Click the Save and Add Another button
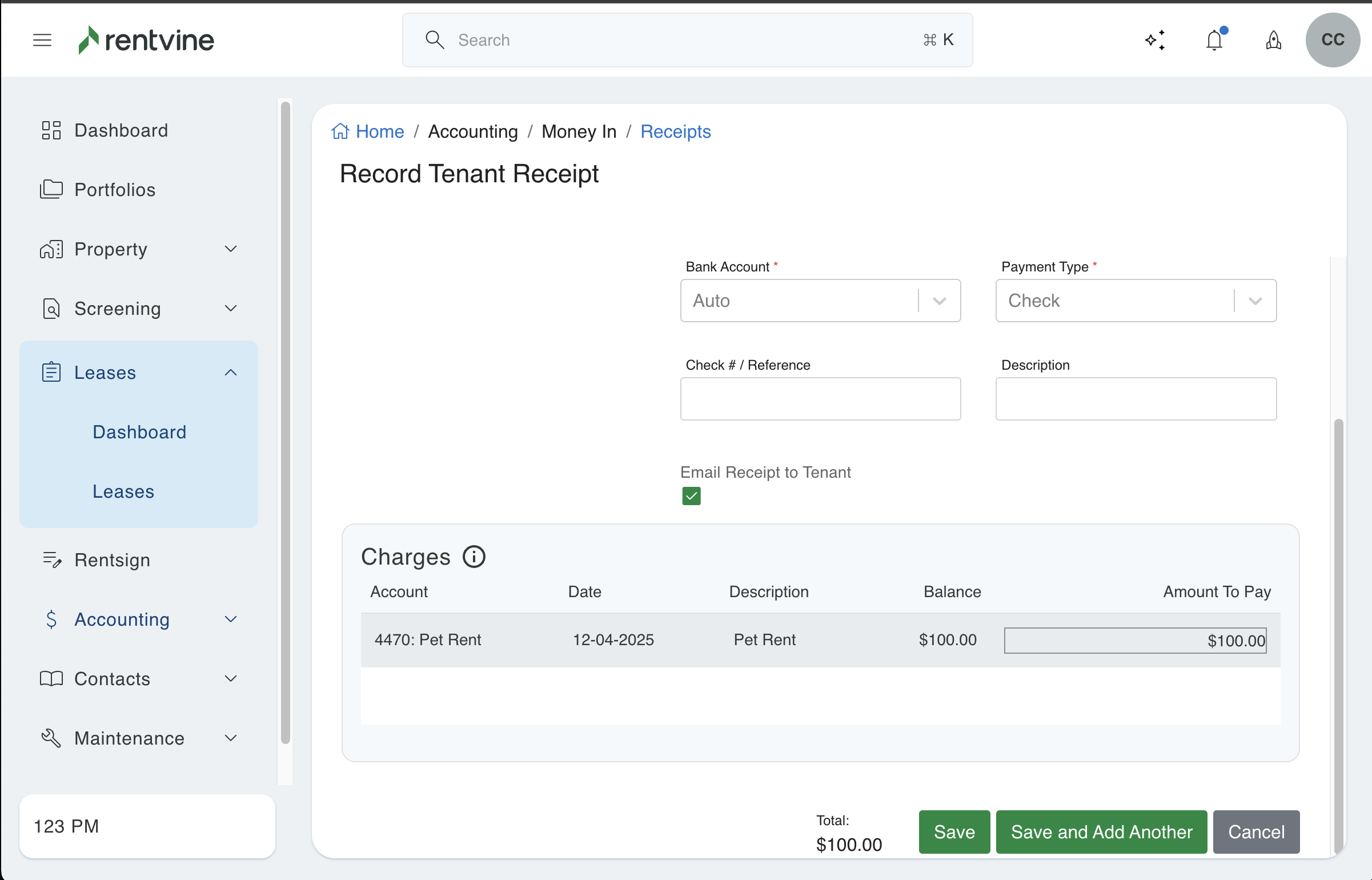This screenshot has height=880, width=1372. pyautogui.click(x=1101, y=832)
